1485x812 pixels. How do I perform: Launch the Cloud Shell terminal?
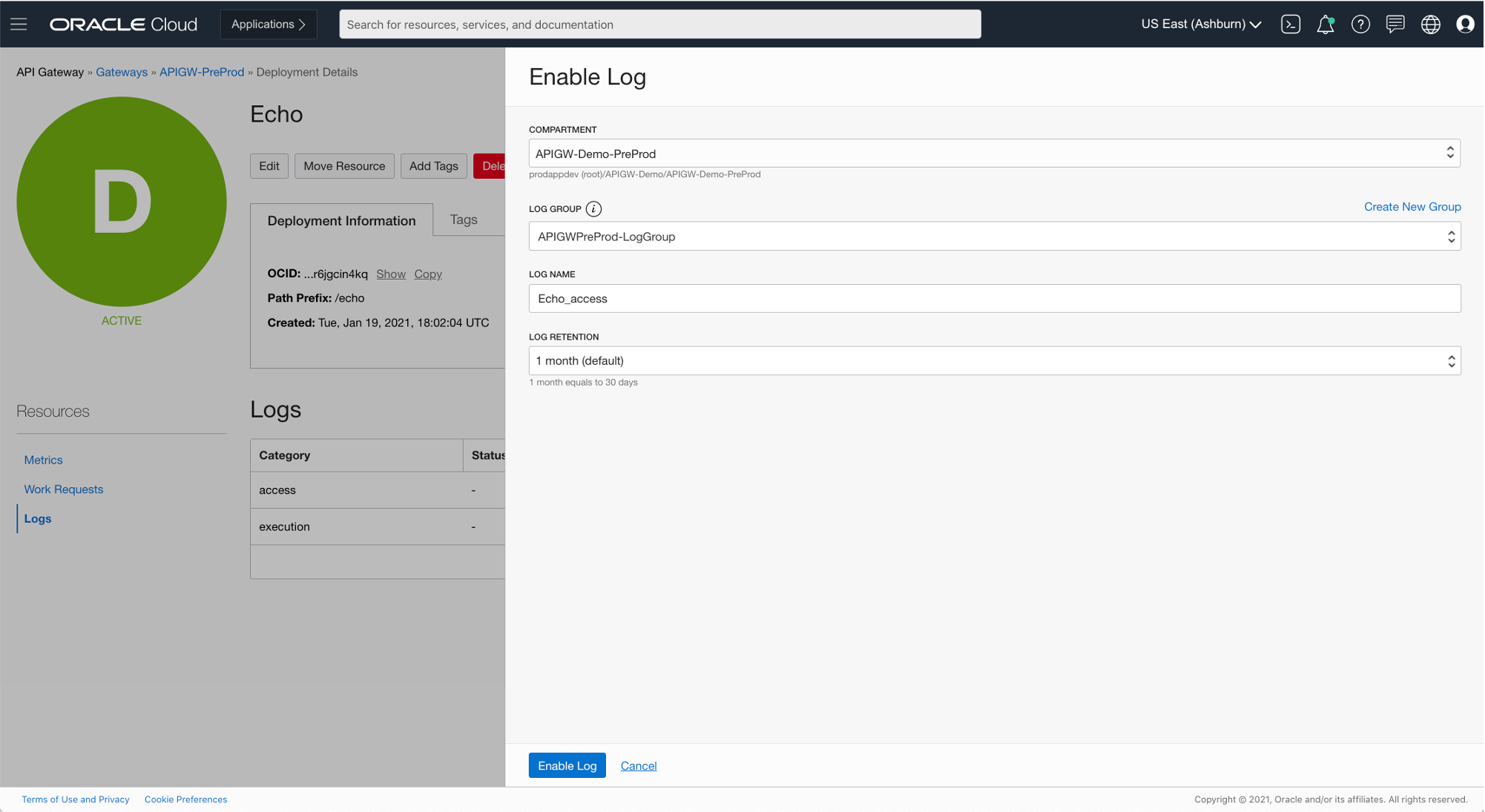pos(1291,24)
